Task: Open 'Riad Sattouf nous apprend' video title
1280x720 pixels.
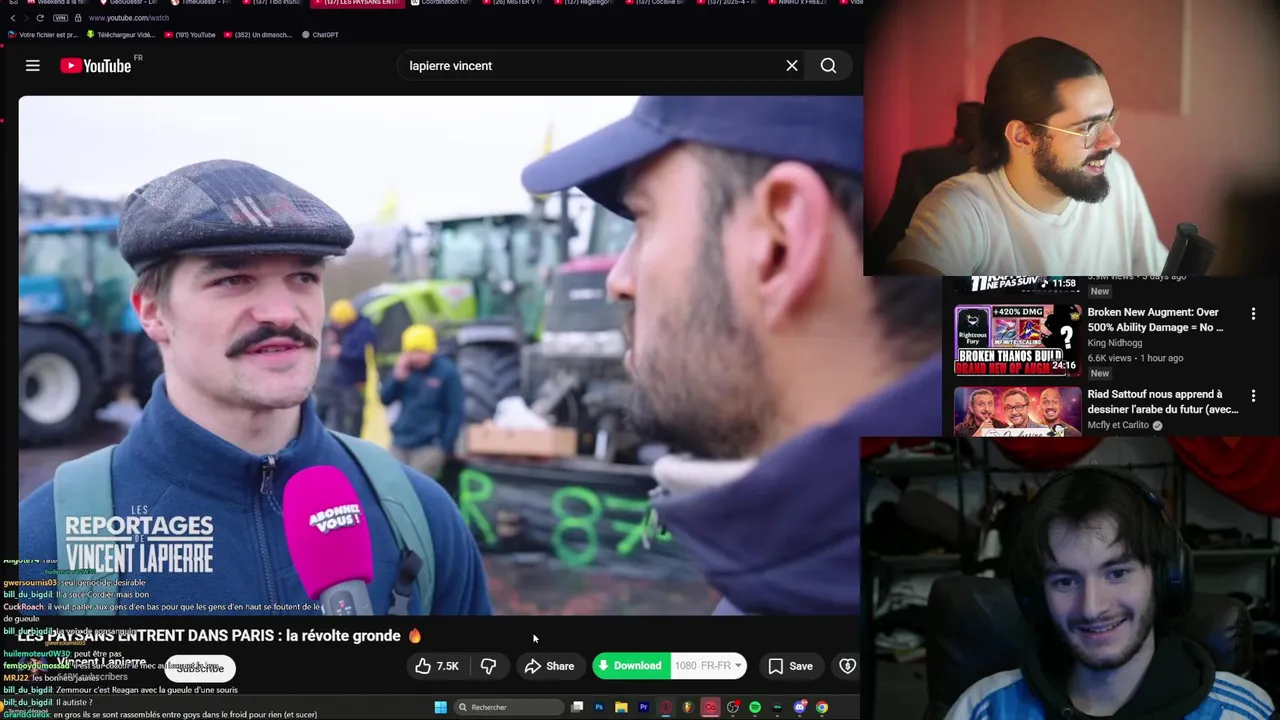Action: (1163, 402)
